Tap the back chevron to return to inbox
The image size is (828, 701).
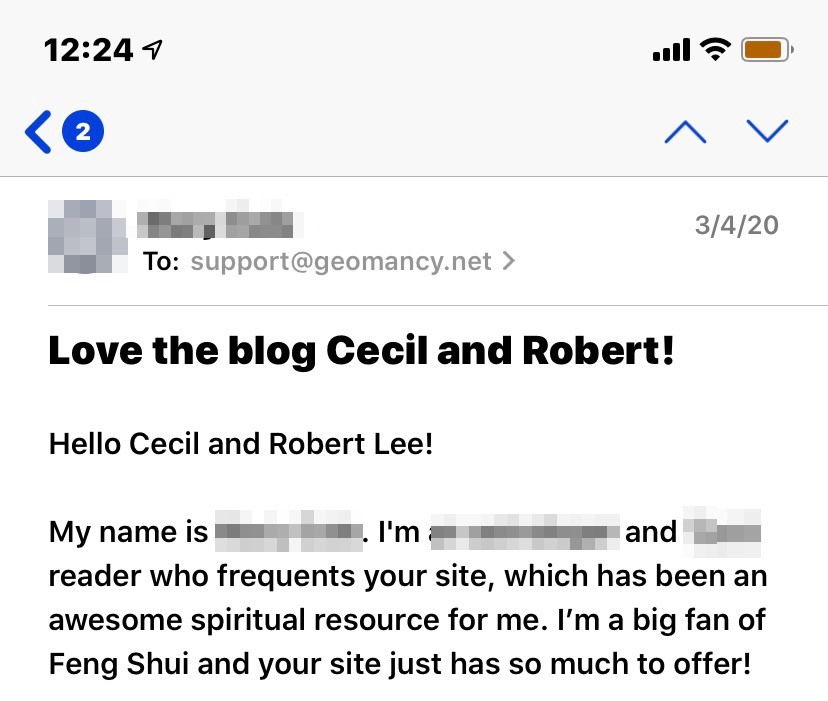point(38,132)
